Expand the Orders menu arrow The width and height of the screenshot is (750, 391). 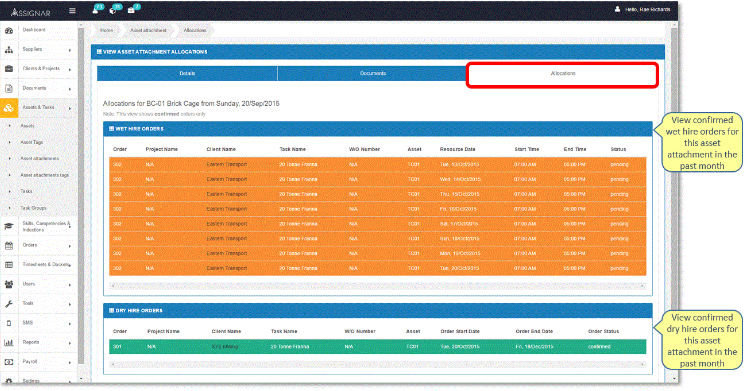click(x=70, y=246)
